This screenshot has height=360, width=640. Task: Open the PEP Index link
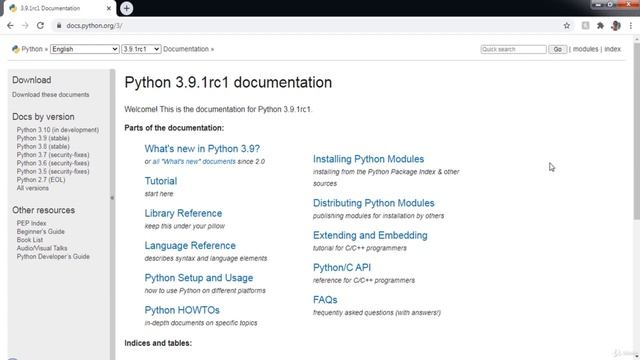[31, 223]
